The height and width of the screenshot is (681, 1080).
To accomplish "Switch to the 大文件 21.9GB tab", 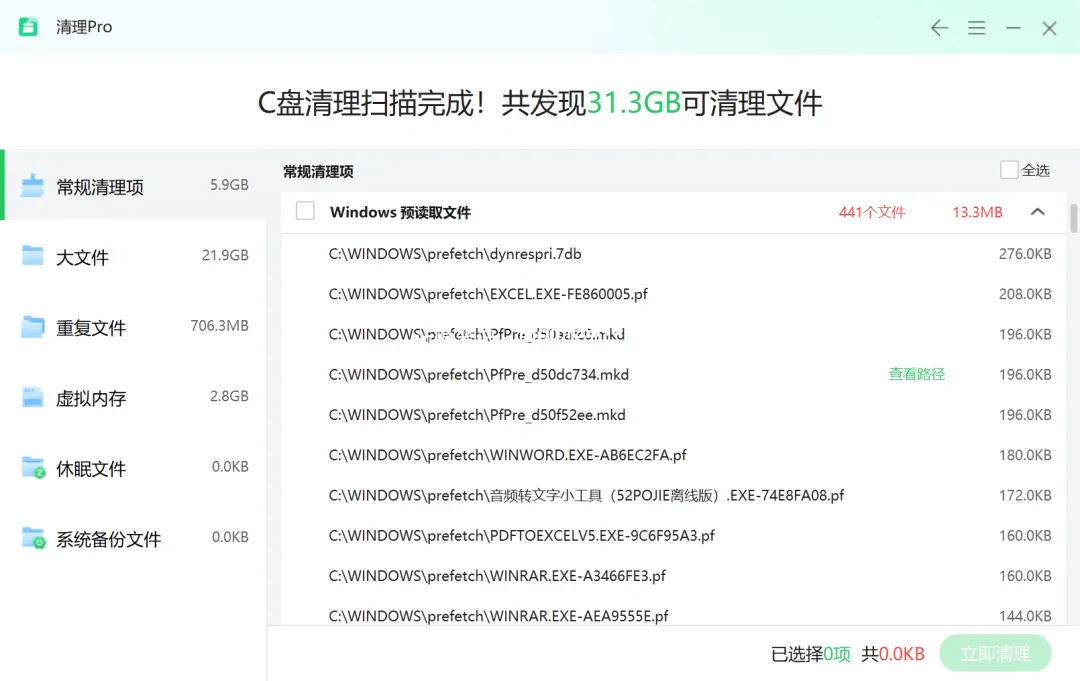I will [x=133, y=256].
